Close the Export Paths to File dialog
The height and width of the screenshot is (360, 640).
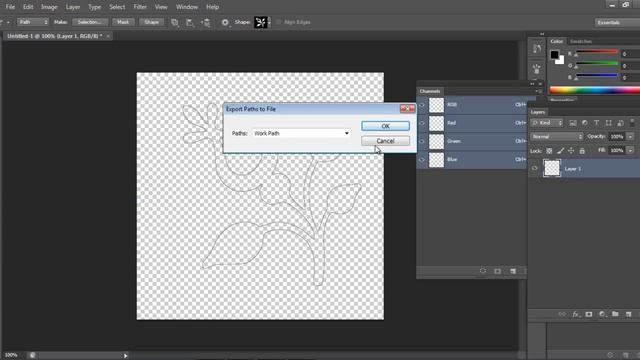click(x=407, y=109)
